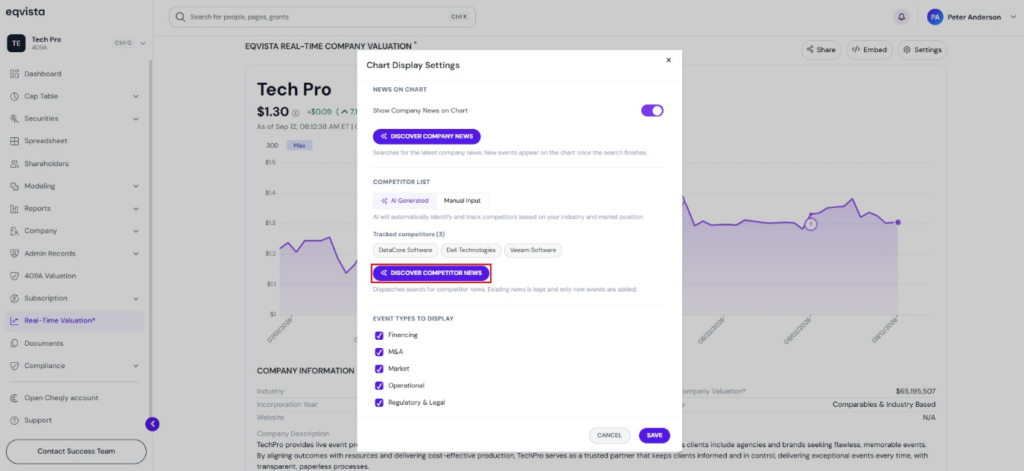Expand the Admin Records menu chevron

[x=136, y=253]
